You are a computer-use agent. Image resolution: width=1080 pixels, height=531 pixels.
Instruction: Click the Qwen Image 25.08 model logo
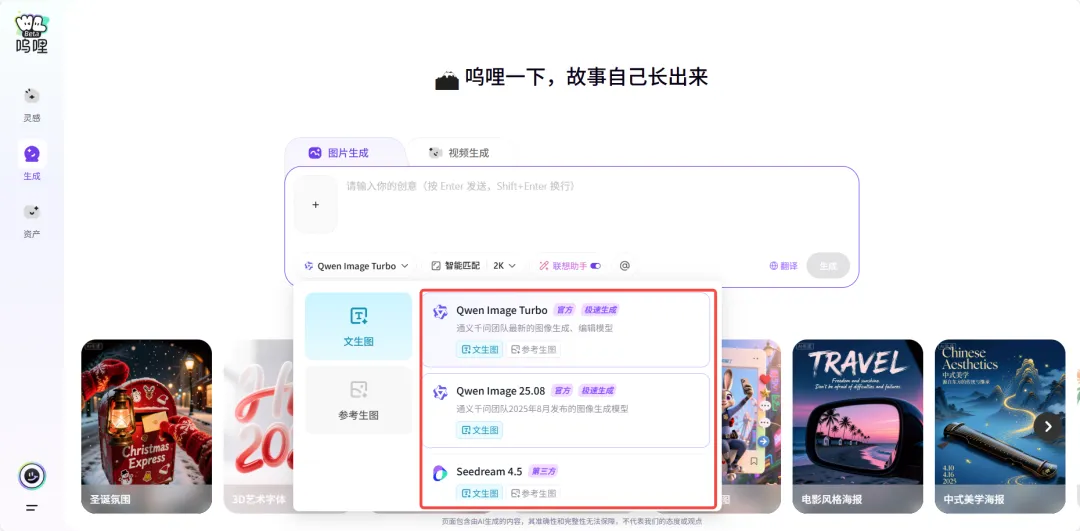[x=440, y=393]
